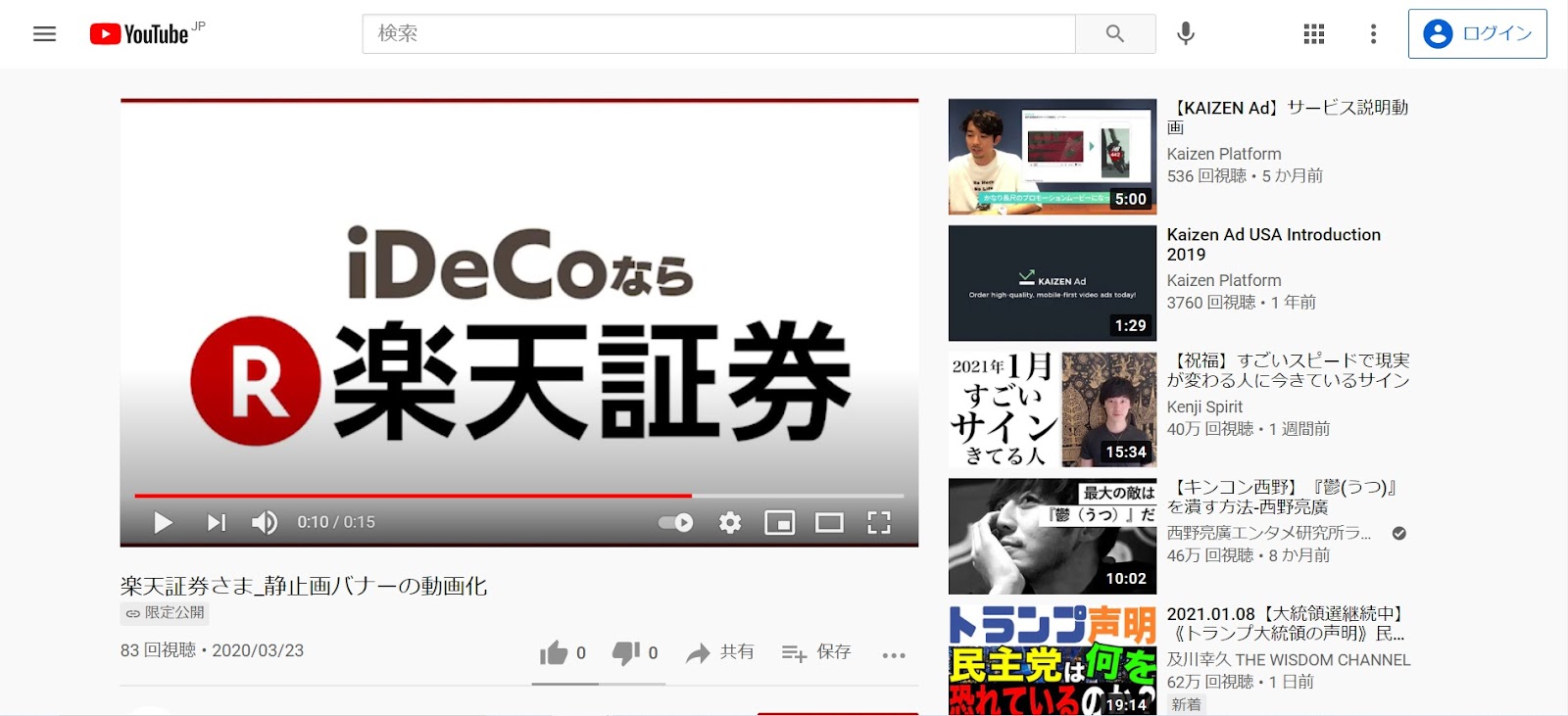Focus the 検索 search field
The width and height of the screenshot is (1568, 716).
tap(718, 33)
